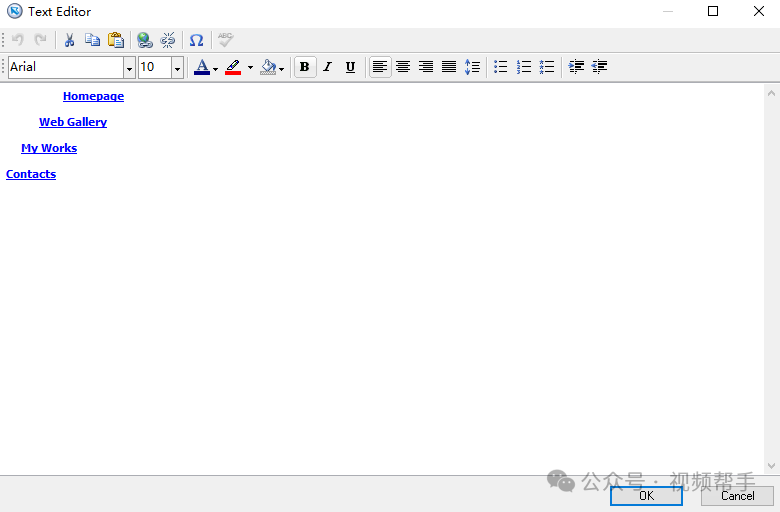Expand highlight color dropdown arrow
The image size is (780, 512).
[x=250, y=68]
